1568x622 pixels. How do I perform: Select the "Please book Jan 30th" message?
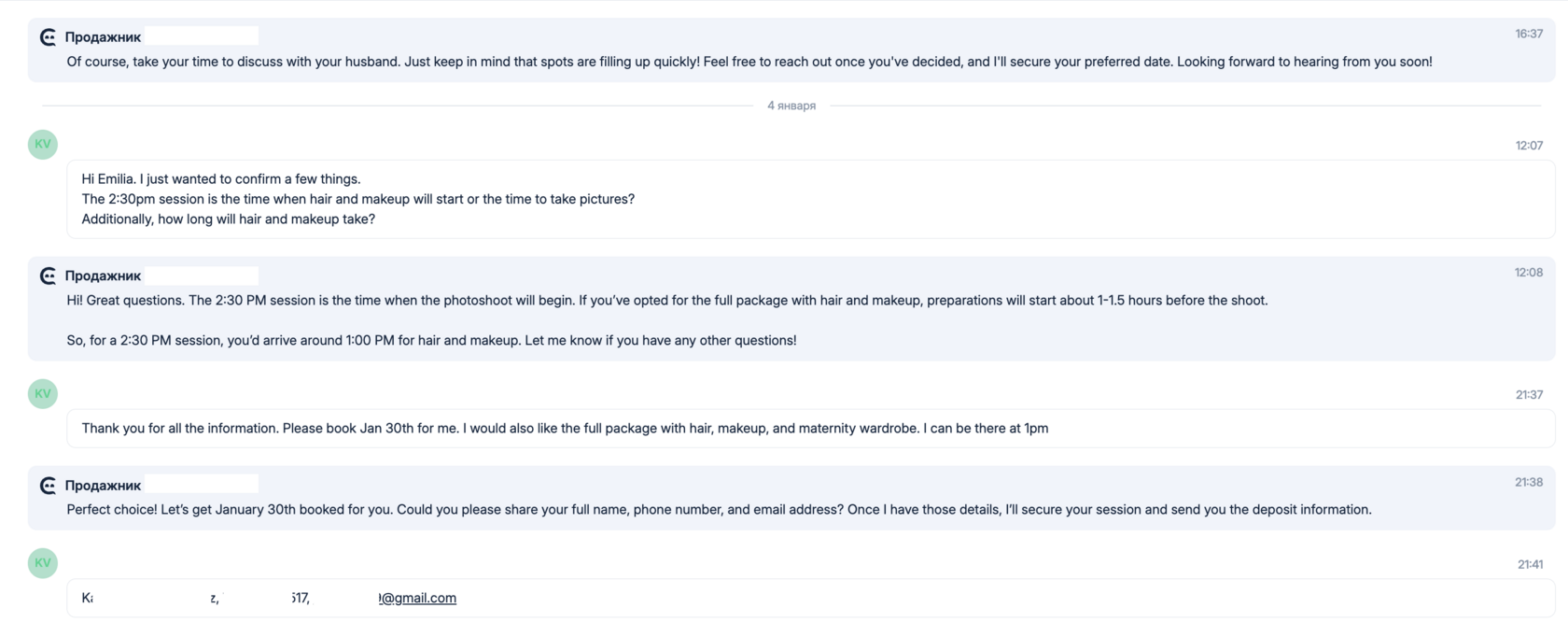point(565,429)
